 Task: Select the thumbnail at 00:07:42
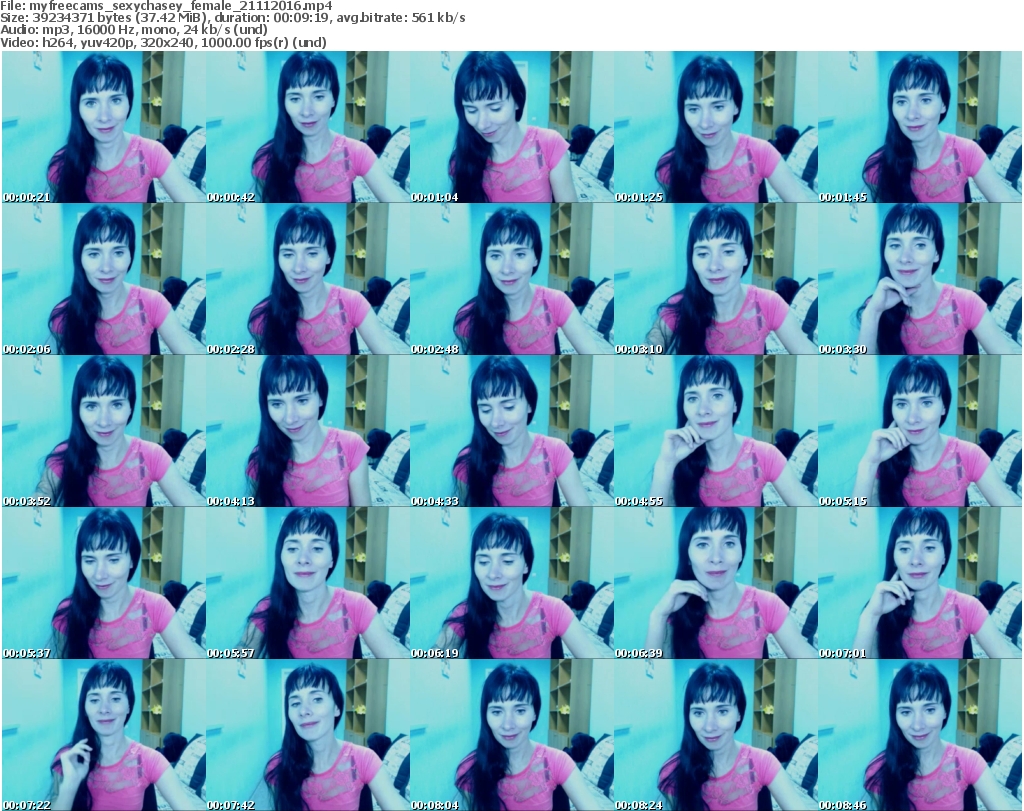tap(308, 735)
